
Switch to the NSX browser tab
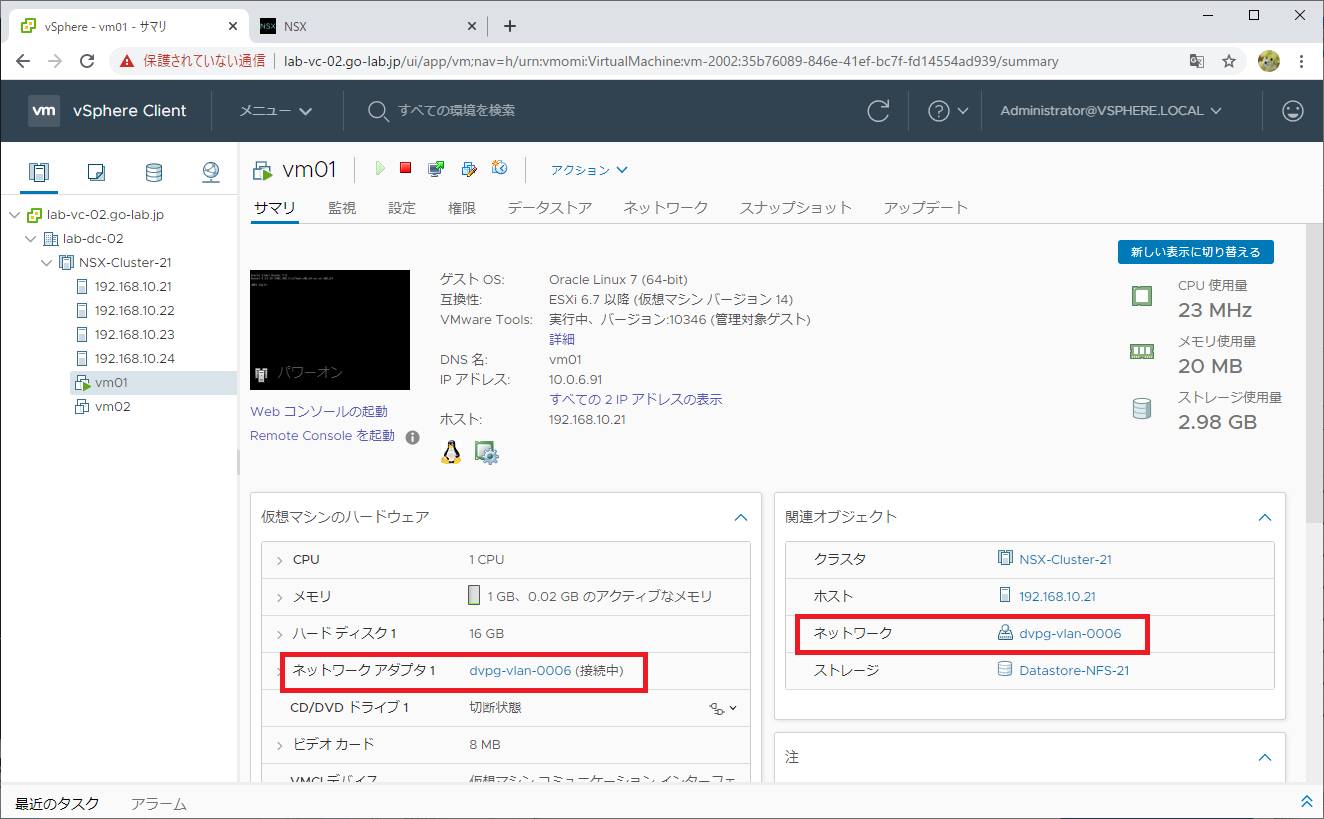click(366, 26)
